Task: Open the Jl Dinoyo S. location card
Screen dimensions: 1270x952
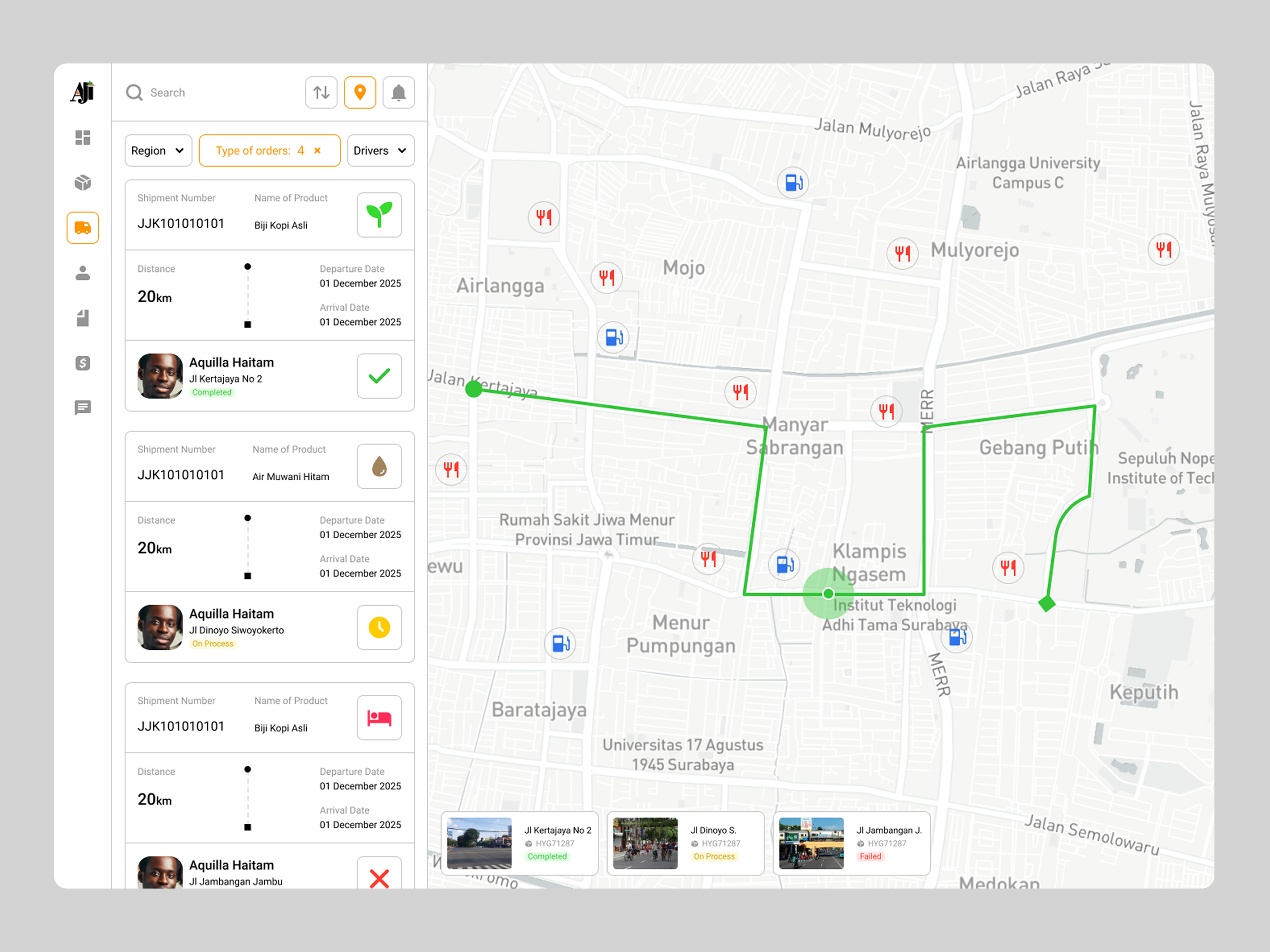Action: [x=685, y=843]
